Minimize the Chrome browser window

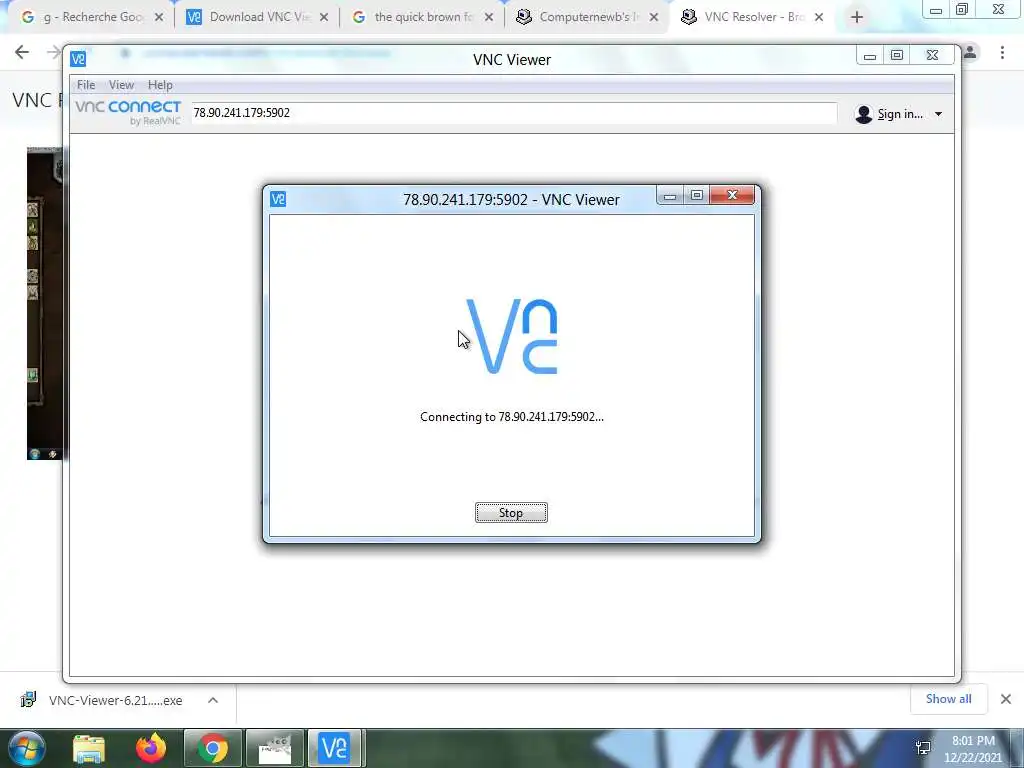click(935, 10)
